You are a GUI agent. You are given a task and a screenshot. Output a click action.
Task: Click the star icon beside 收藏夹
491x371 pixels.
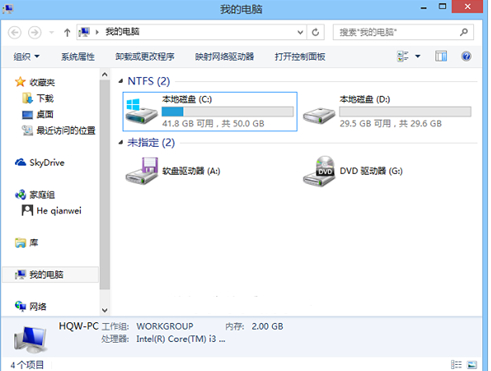click(x=20, y=82)
